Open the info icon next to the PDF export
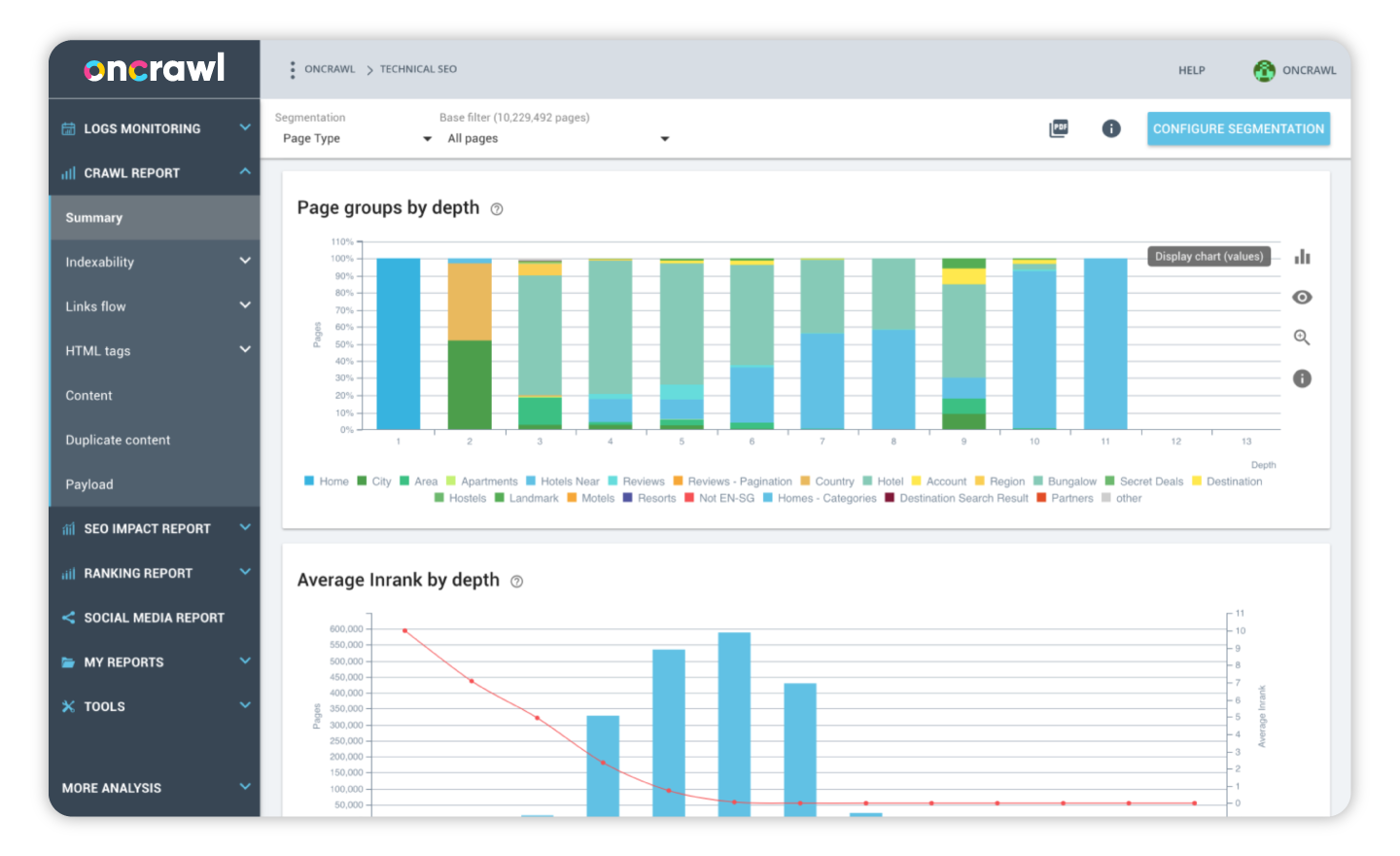Screen dimensions: 1400x856 [x=1111, y=127]
